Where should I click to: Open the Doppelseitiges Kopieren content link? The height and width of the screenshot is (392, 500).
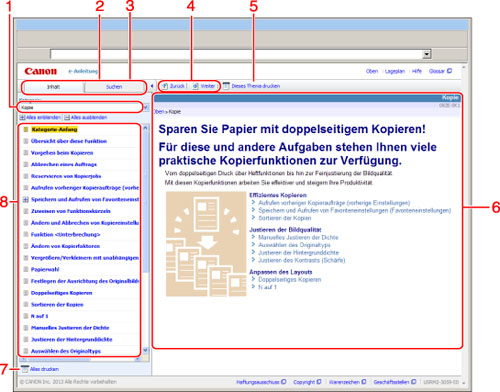tap(290, 280)
